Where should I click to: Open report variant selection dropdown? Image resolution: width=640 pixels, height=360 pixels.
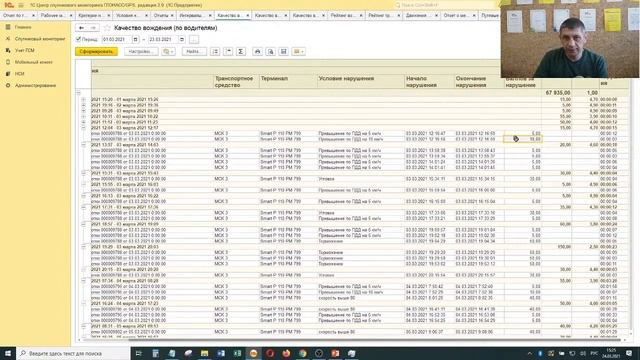168,51
